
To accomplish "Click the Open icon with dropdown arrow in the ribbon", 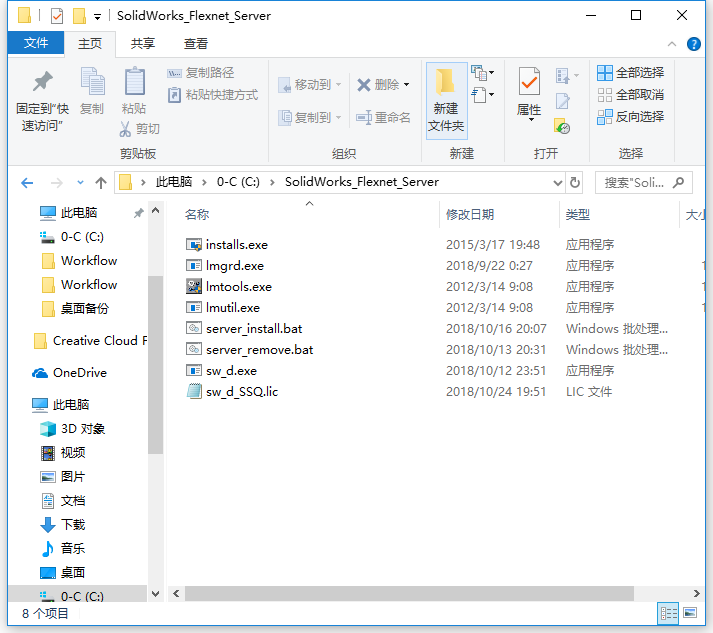I will point(567,75).
